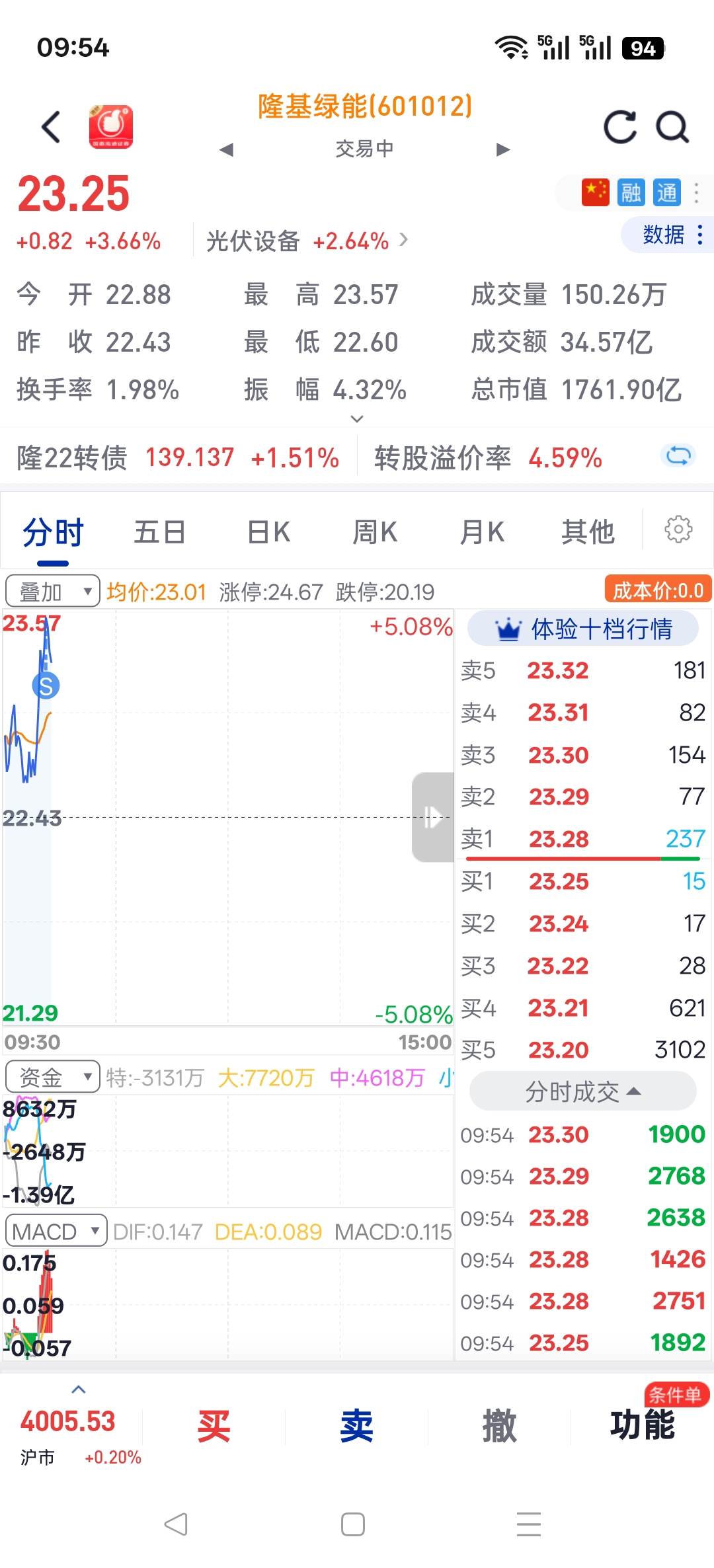The width and height of the screenshot is (714, 1568).
Task: Tap the 通 stock connect badge
Action: [x=666, y=192]
